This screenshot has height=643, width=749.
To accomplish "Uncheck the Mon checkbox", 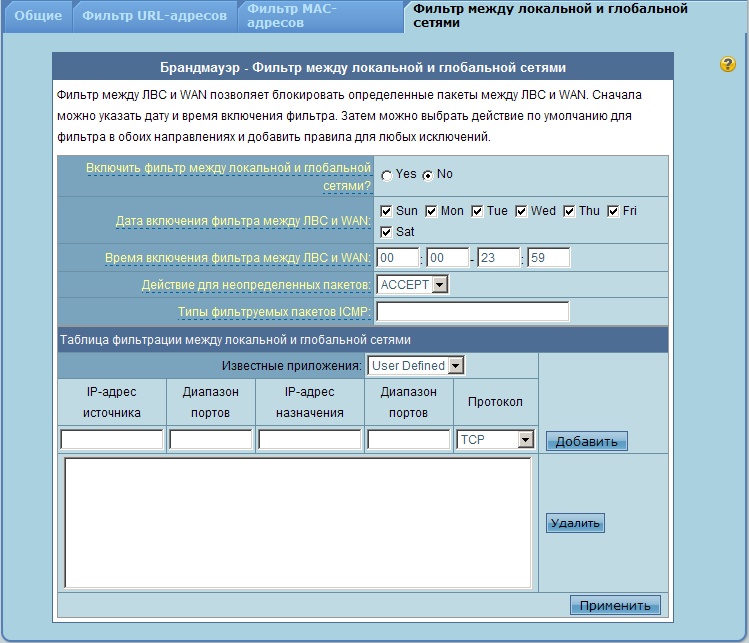I will click(431, 211).
